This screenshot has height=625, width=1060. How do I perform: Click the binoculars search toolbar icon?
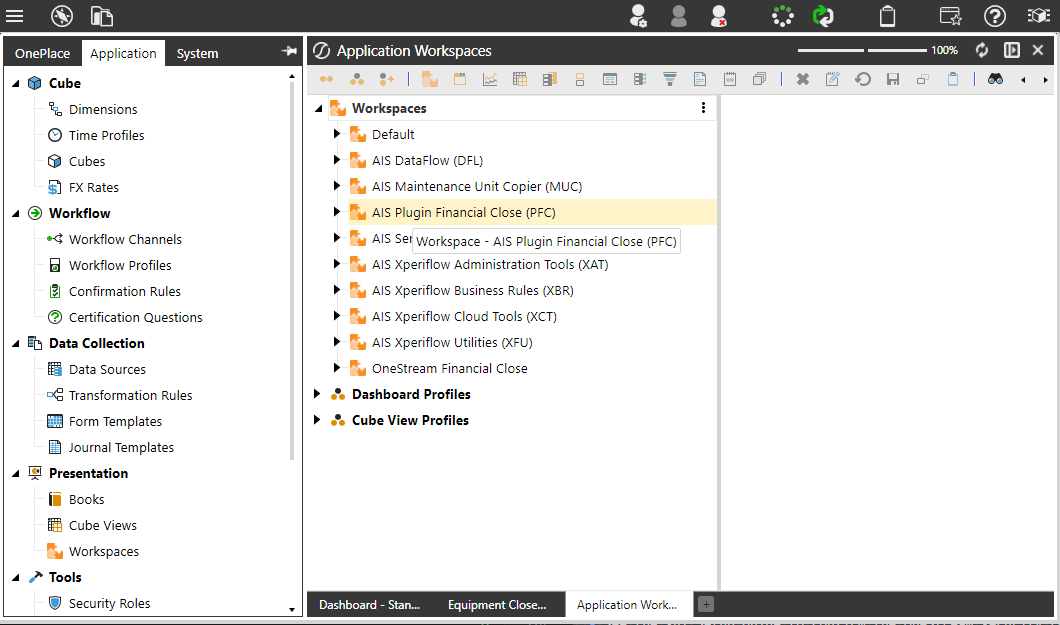(995, 80)
